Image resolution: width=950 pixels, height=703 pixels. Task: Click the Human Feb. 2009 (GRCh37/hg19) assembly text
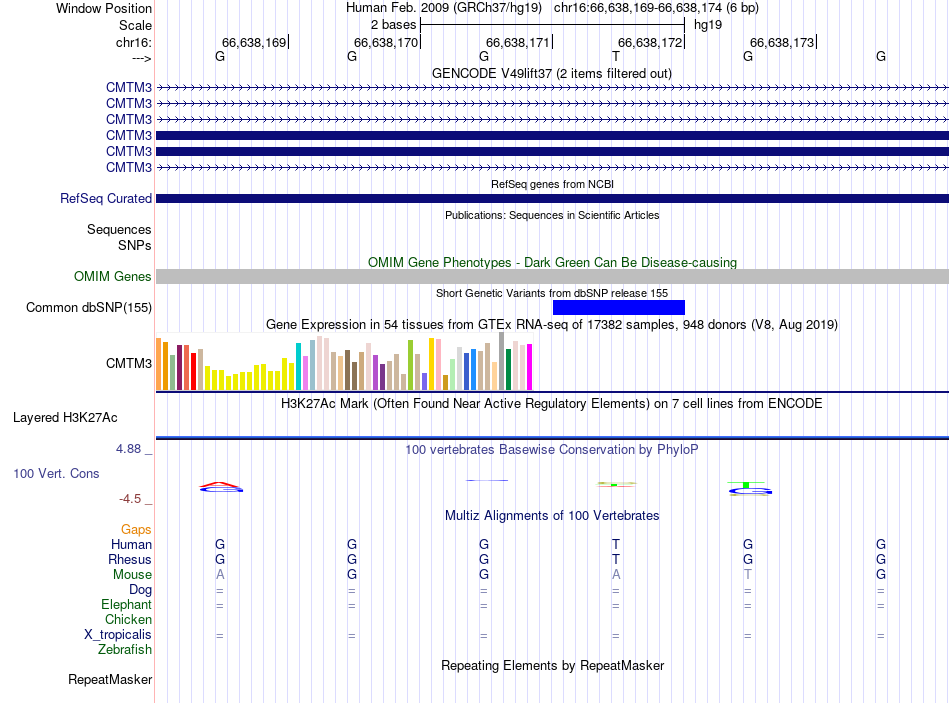[x=443, y=8]
